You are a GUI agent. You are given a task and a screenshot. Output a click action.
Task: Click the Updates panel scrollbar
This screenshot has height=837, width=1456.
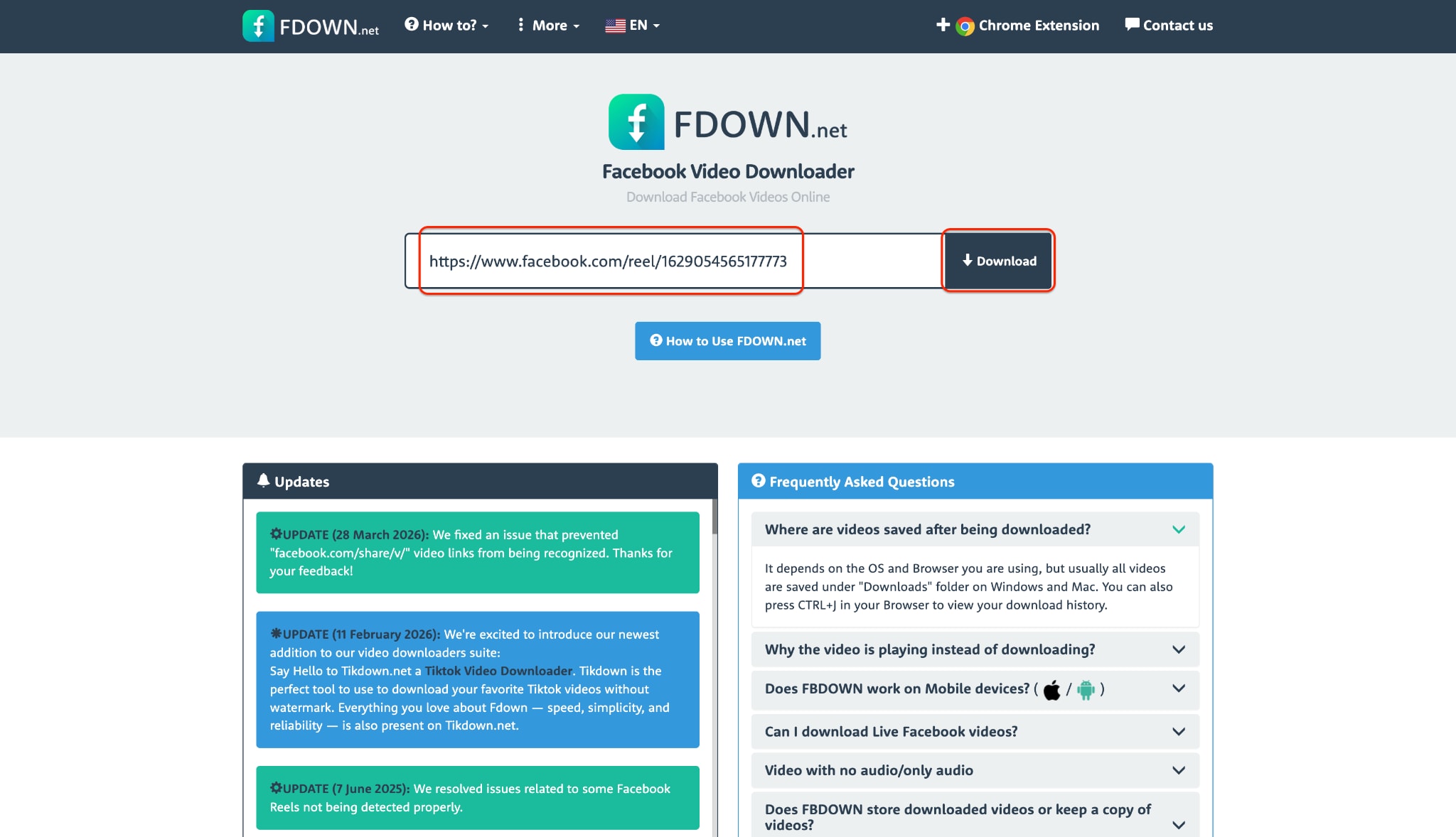pyautogui.click(x=714, y=517)
